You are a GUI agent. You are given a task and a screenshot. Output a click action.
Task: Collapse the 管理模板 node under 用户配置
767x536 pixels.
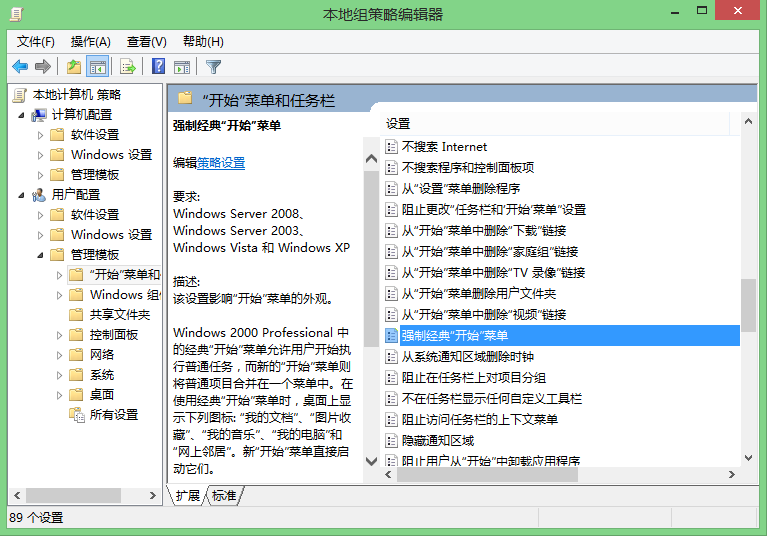[41, 255]
